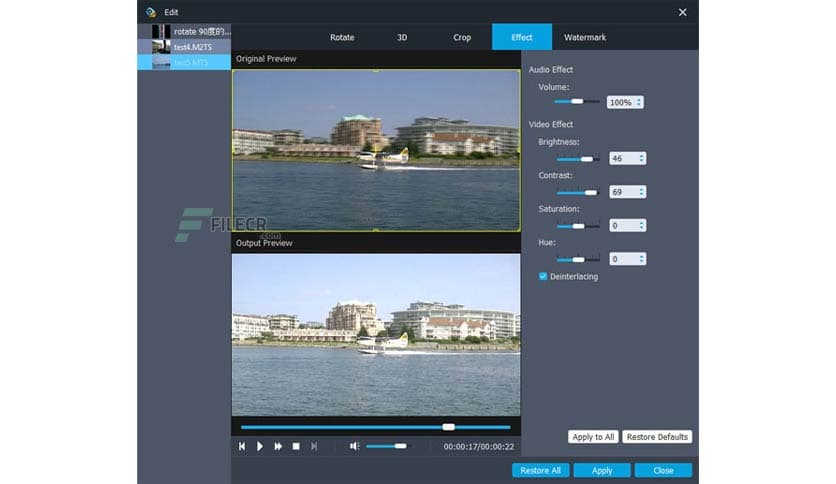Screen dimensions: 836x484
Task: Skip to the previous frame start button
Action: pyautogui.click(x=242, y=446)
